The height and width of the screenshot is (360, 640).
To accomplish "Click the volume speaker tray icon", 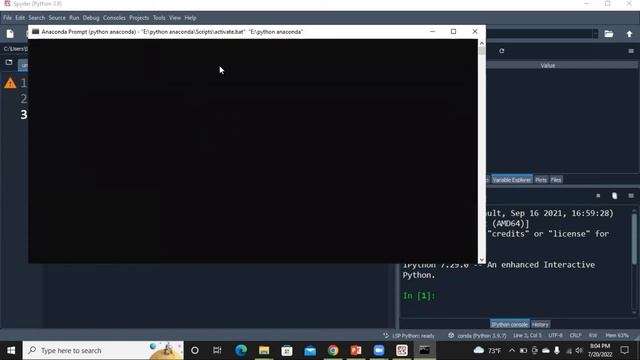I will click(x=579, y=351).
